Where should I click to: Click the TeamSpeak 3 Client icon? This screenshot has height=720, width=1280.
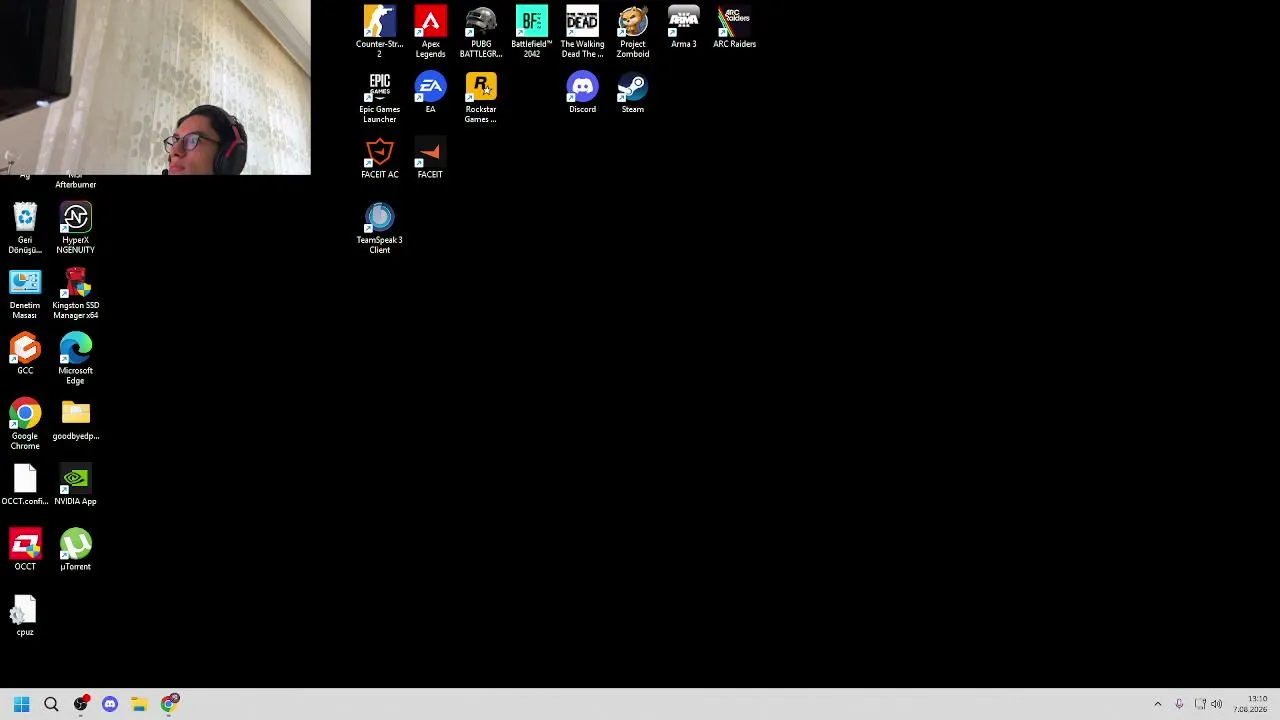[x=379, y=228]
